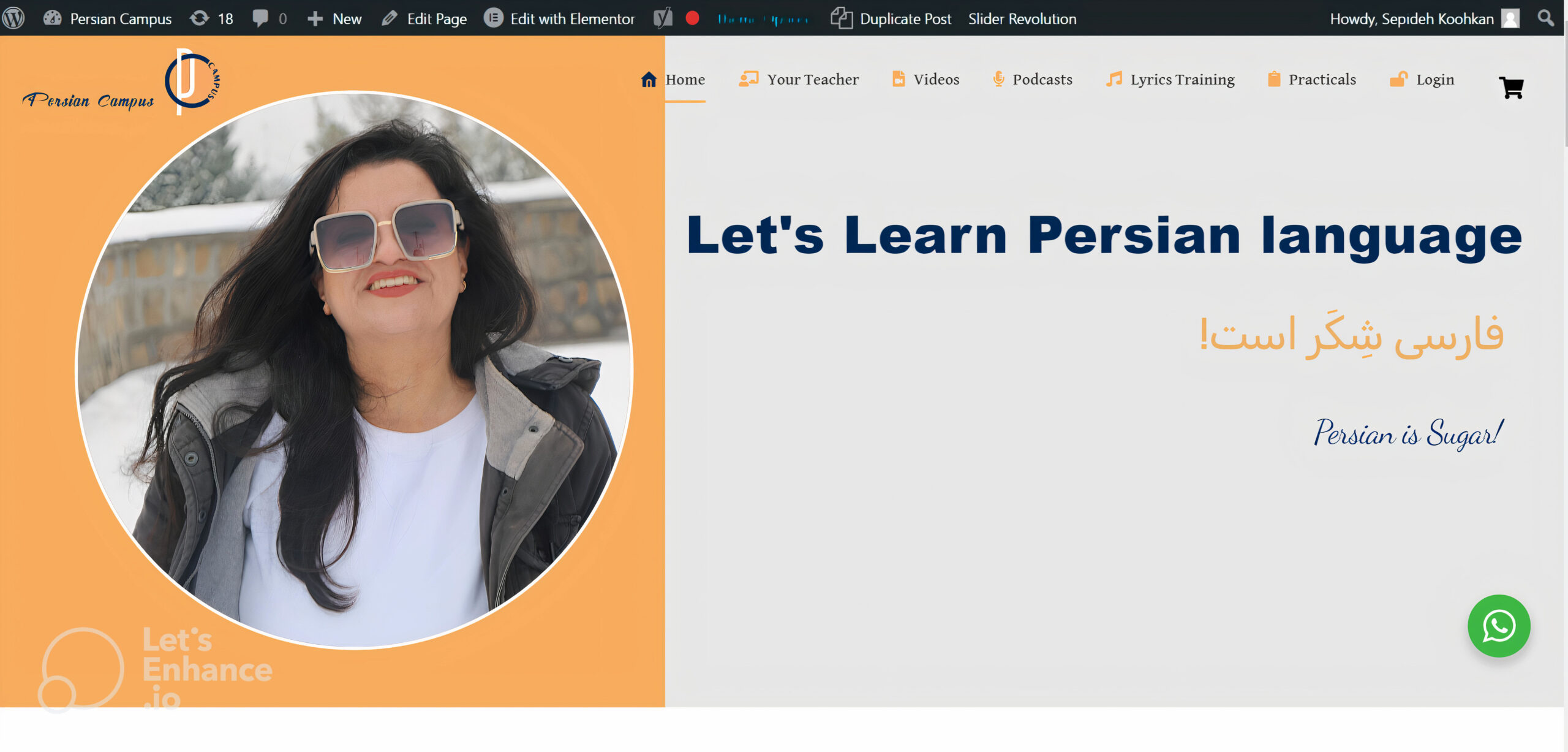Open WhatsApp chat floating button
1568x752 pixels.
[x=1499, y=626]
